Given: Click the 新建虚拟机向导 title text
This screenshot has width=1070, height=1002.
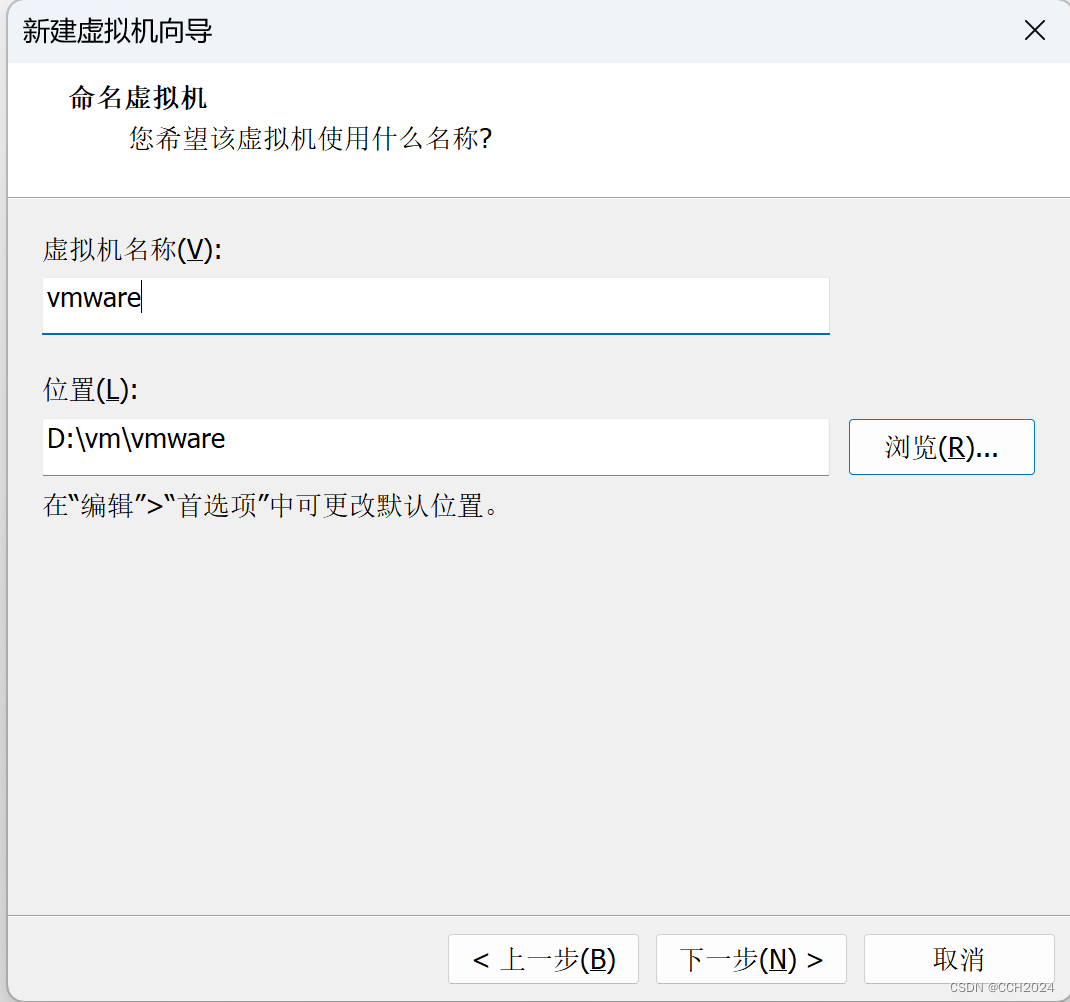Looking at the screenshot, I should pyautogui.click(x=117, y=31).
